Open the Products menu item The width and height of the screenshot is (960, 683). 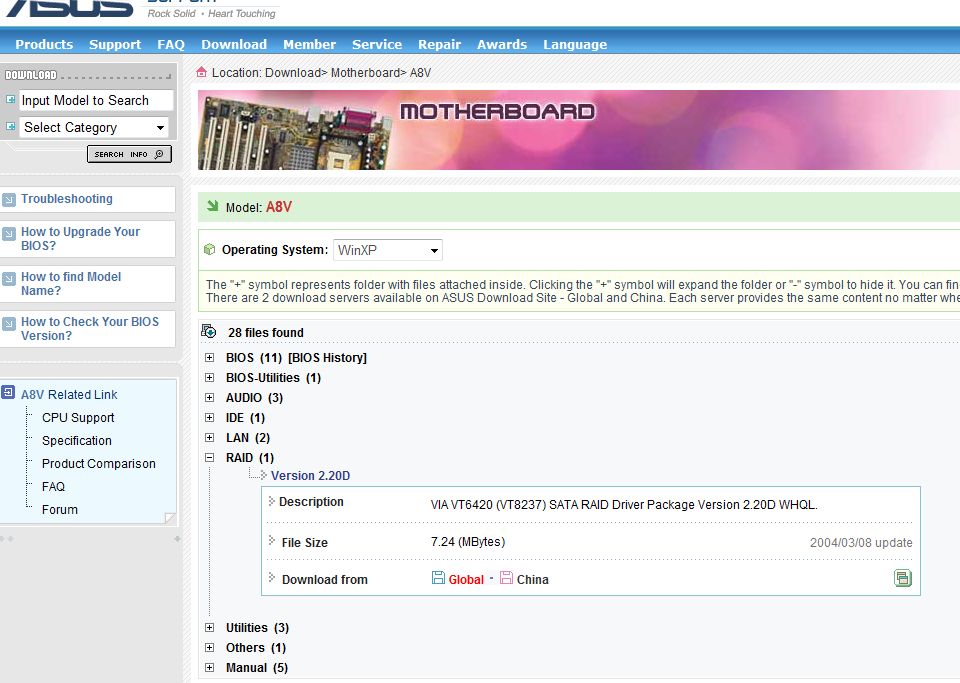pos(44,44)
